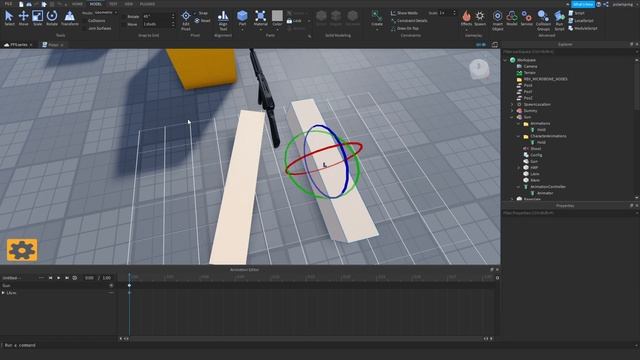640x360 pixels.
Task: Switch to the TEST ribbon tab
Action: [113, 4]
